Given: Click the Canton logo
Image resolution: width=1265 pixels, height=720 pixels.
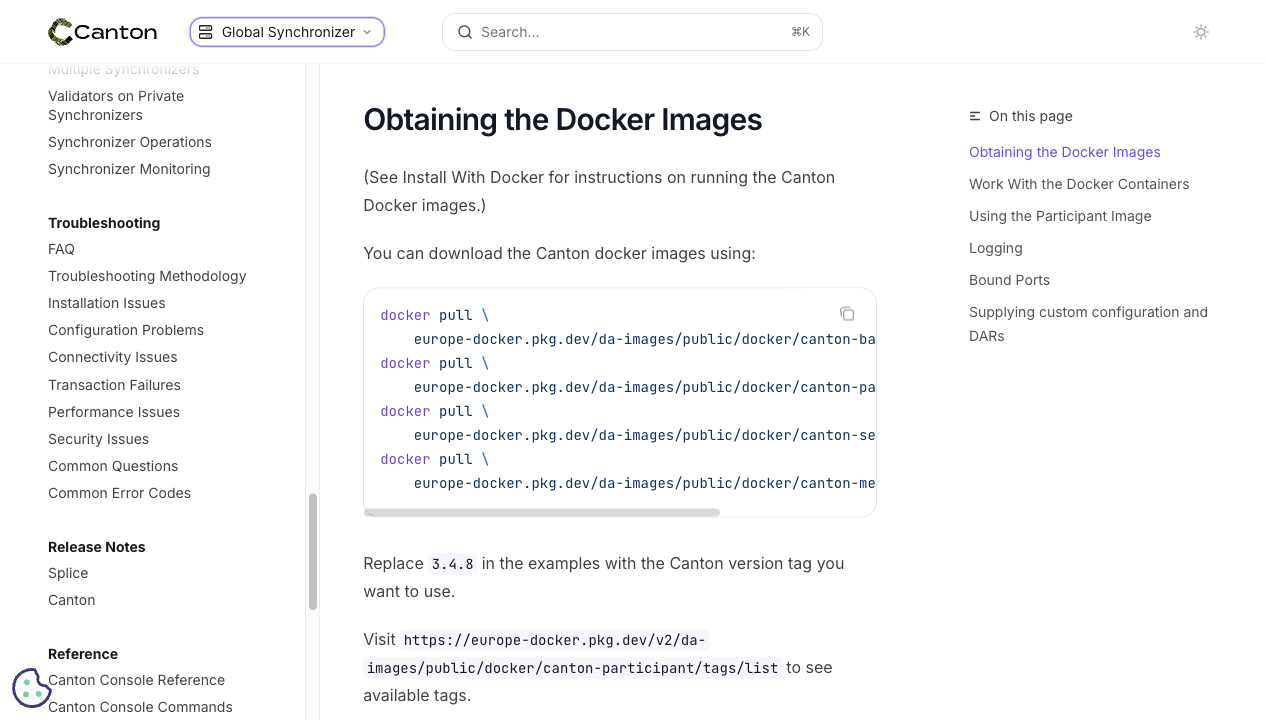Looking at the screenshot, I should [x=102, y=32].
